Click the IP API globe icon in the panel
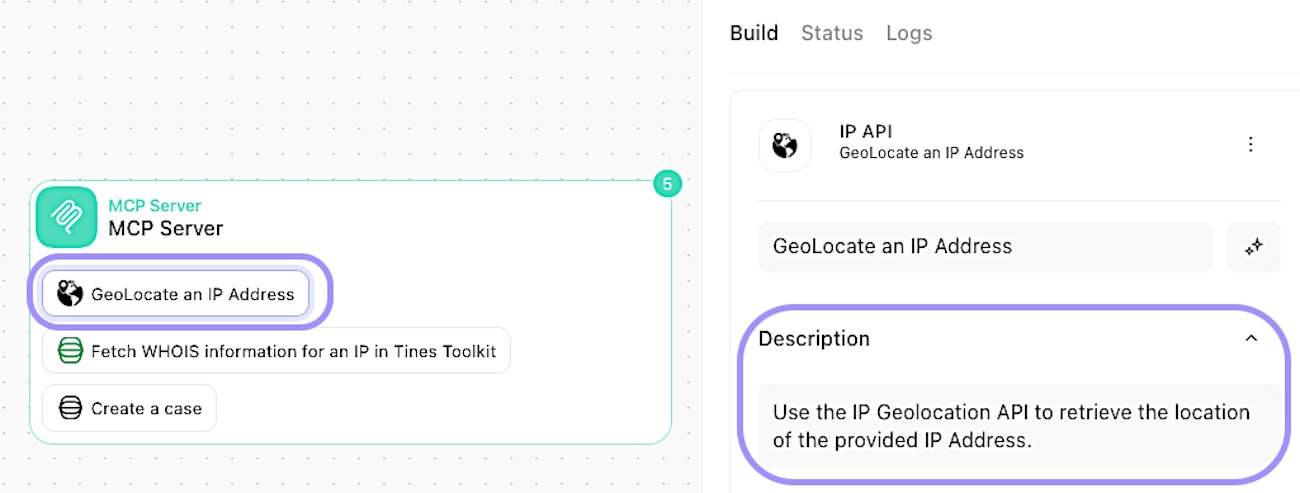The image size is (1300, 493). pyautogui.click(x=785, y=145)
